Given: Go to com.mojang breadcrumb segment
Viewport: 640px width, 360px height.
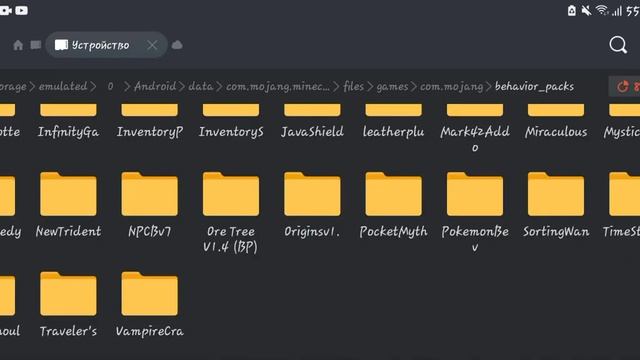Looking at the screenshot, I should pyautogui.click(x=451, y=87).
